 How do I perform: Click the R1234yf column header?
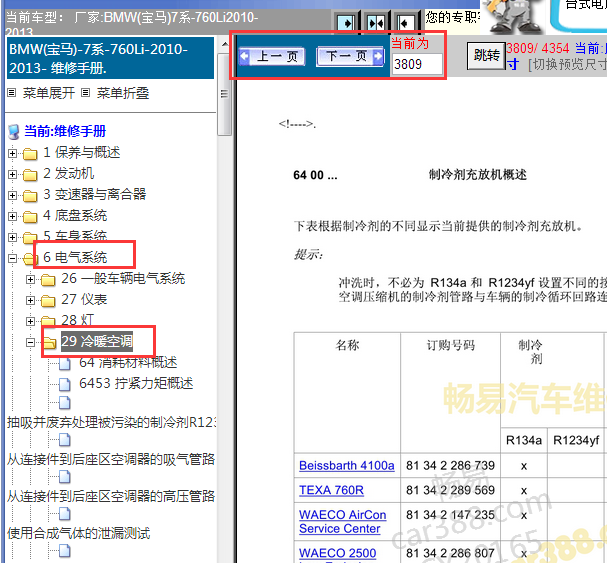coord(576,440)
